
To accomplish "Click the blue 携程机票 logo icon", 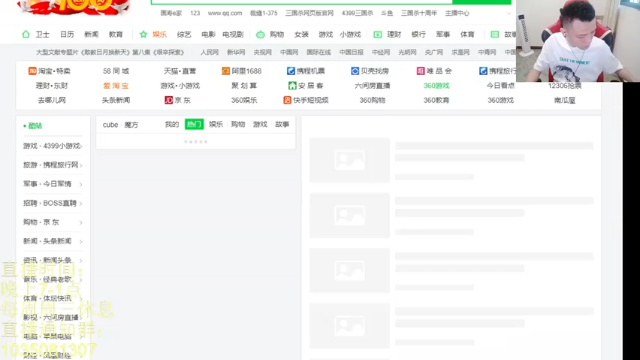I will [291, 71].
